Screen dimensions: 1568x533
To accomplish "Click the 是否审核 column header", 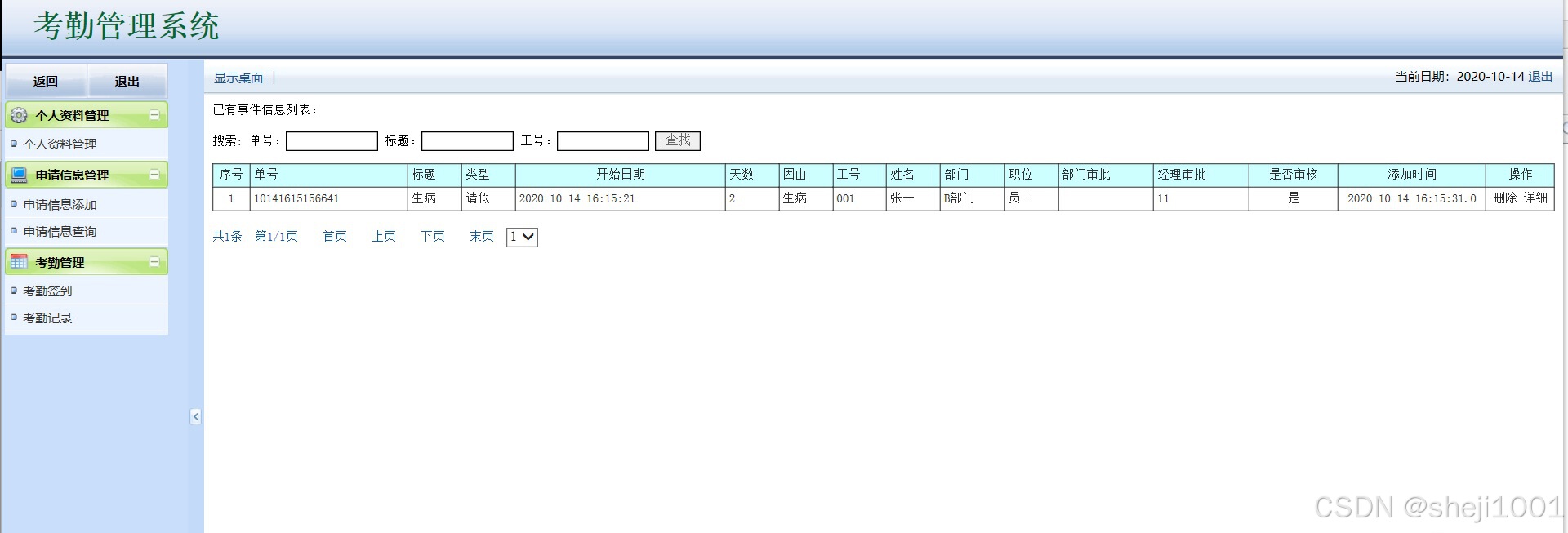I will 1293,174.
